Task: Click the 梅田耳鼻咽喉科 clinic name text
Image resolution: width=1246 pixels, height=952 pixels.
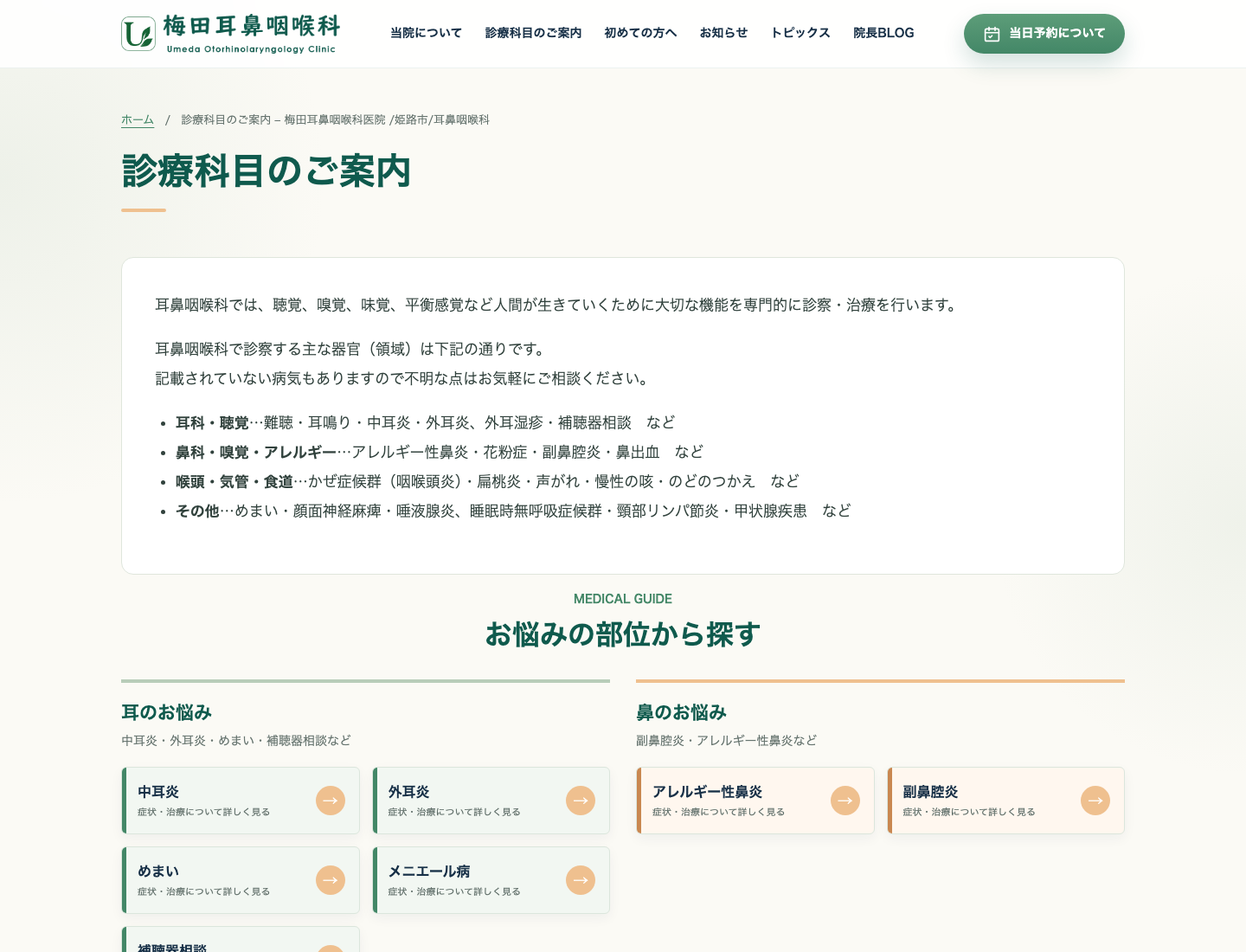Action: tap(252, 26)
